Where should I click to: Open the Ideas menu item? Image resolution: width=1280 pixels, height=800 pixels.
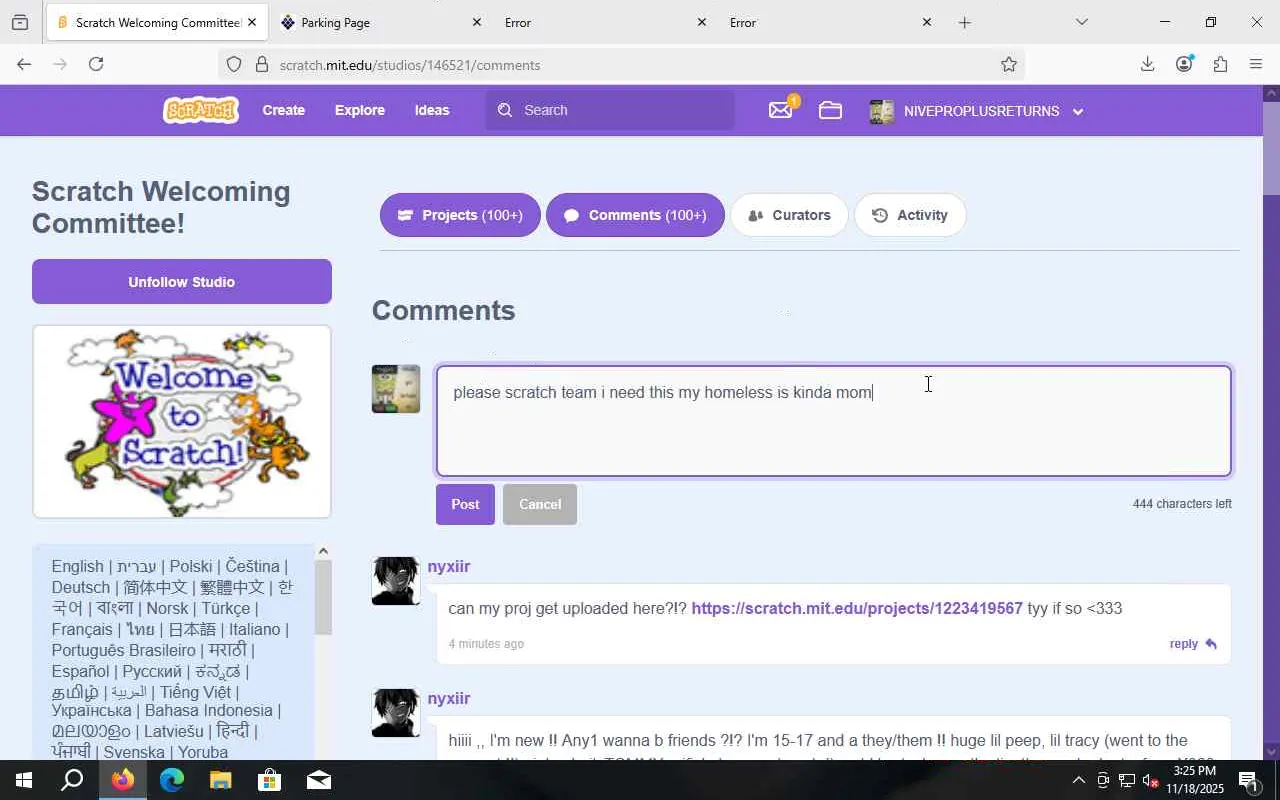click(432, 110)
